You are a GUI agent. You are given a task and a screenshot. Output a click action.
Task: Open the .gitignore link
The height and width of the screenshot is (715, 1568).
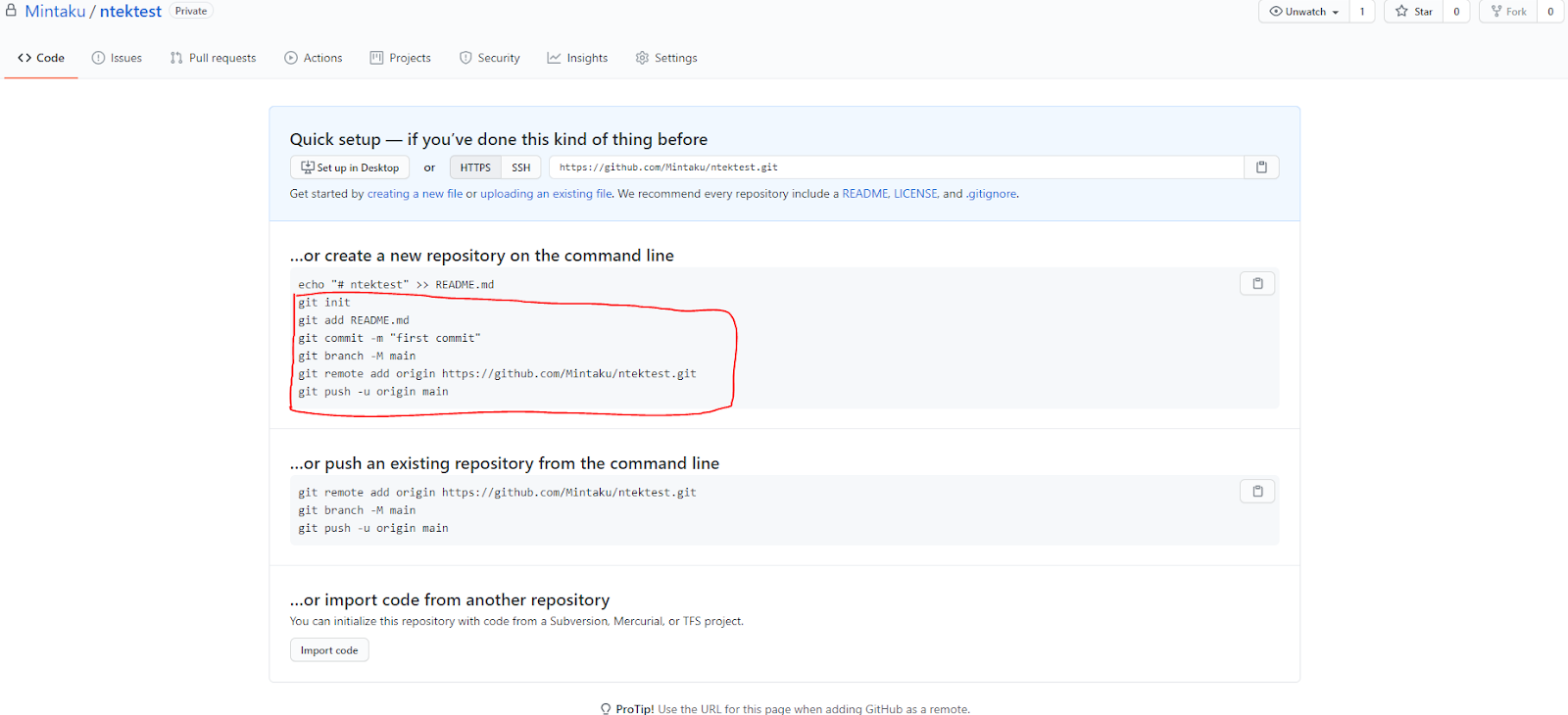[x=991, y=194]
